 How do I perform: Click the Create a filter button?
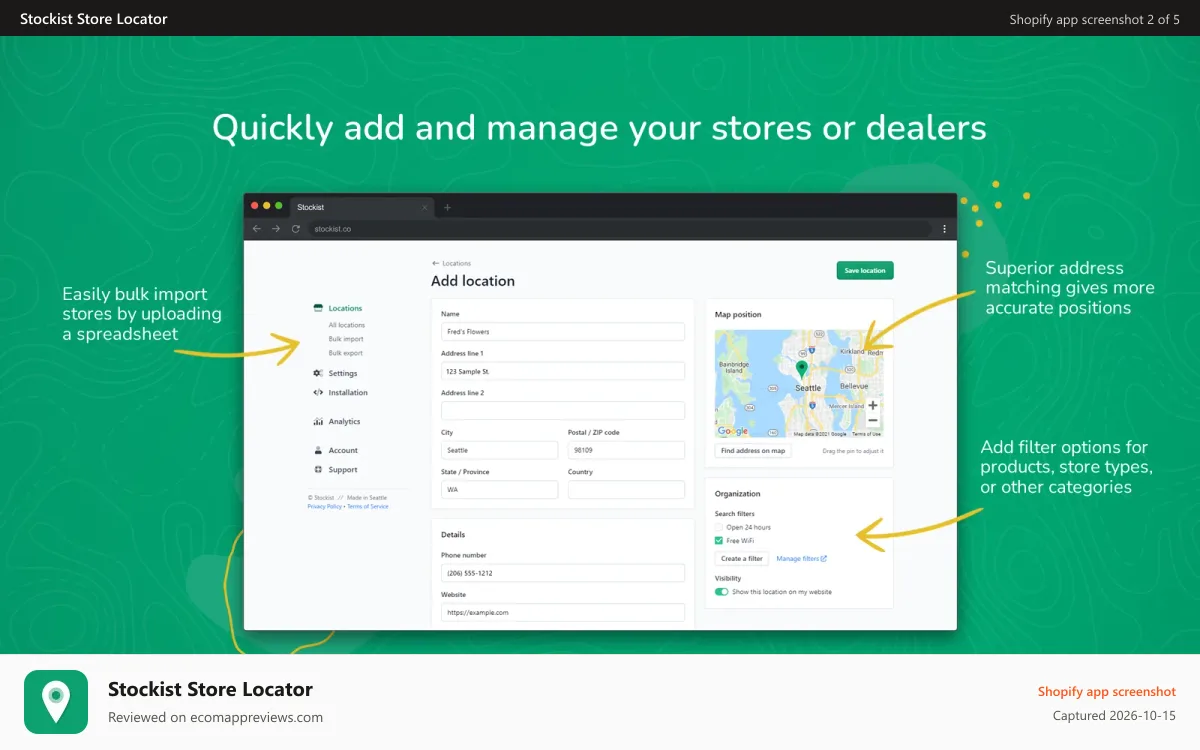coord(742,559)
